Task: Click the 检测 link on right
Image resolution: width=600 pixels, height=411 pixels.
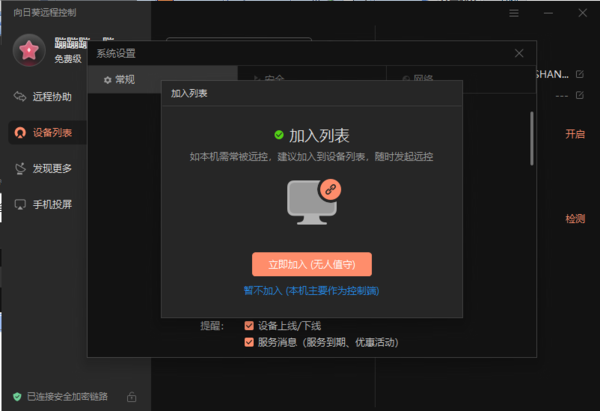Action: (x=574, y=218)
